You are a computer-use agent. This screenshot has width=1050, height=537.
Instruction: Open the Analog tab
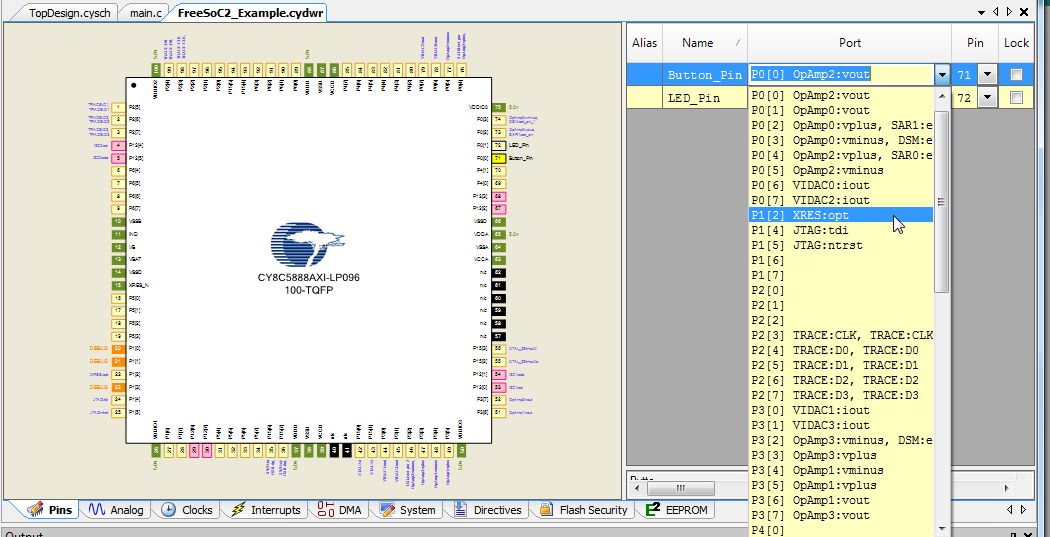[x=116, y=510]
